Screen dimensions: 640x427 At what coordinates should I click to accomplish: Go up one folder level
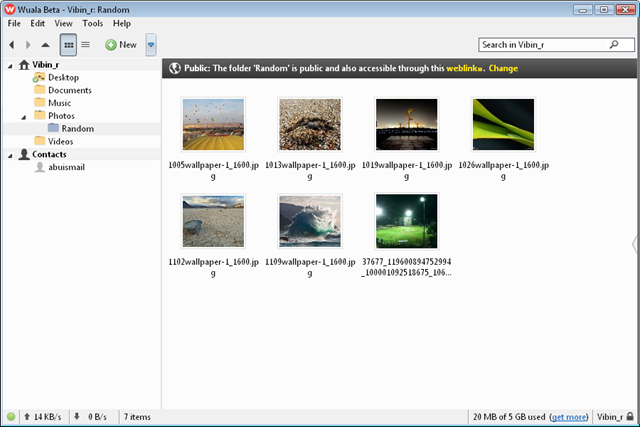45,44
